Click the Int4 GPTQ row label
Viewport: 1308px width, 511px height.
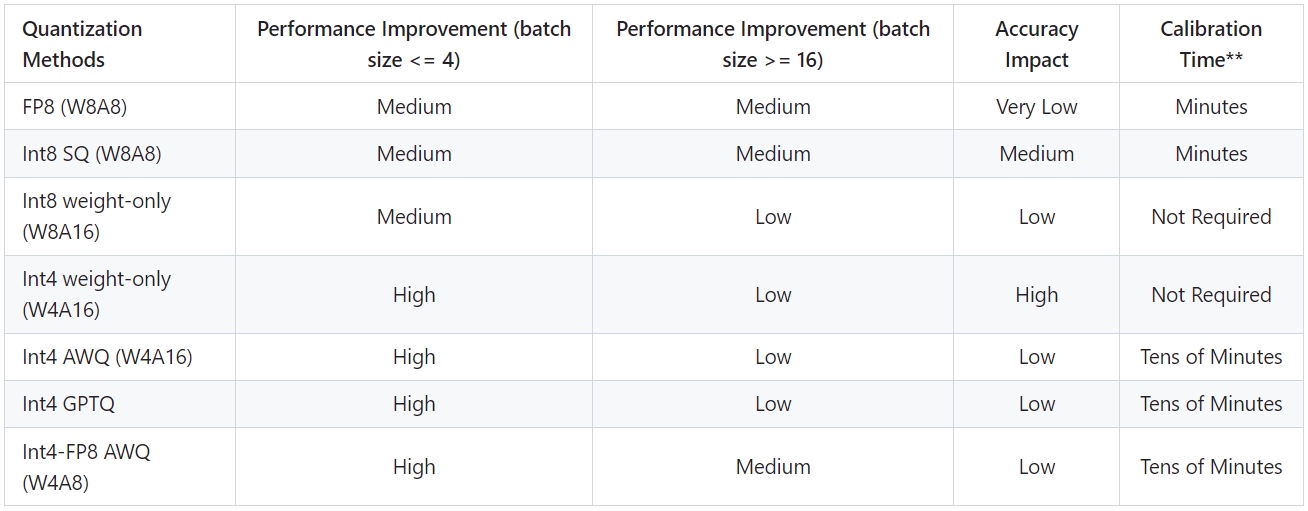click(x=69, y=404)
